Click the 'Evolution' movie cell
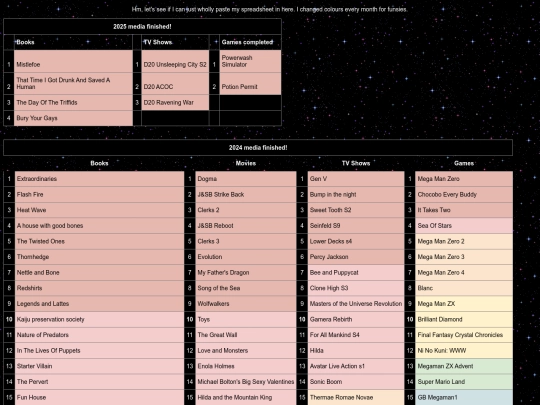Screen dimensions: 540x405 (x=246, y=257)
